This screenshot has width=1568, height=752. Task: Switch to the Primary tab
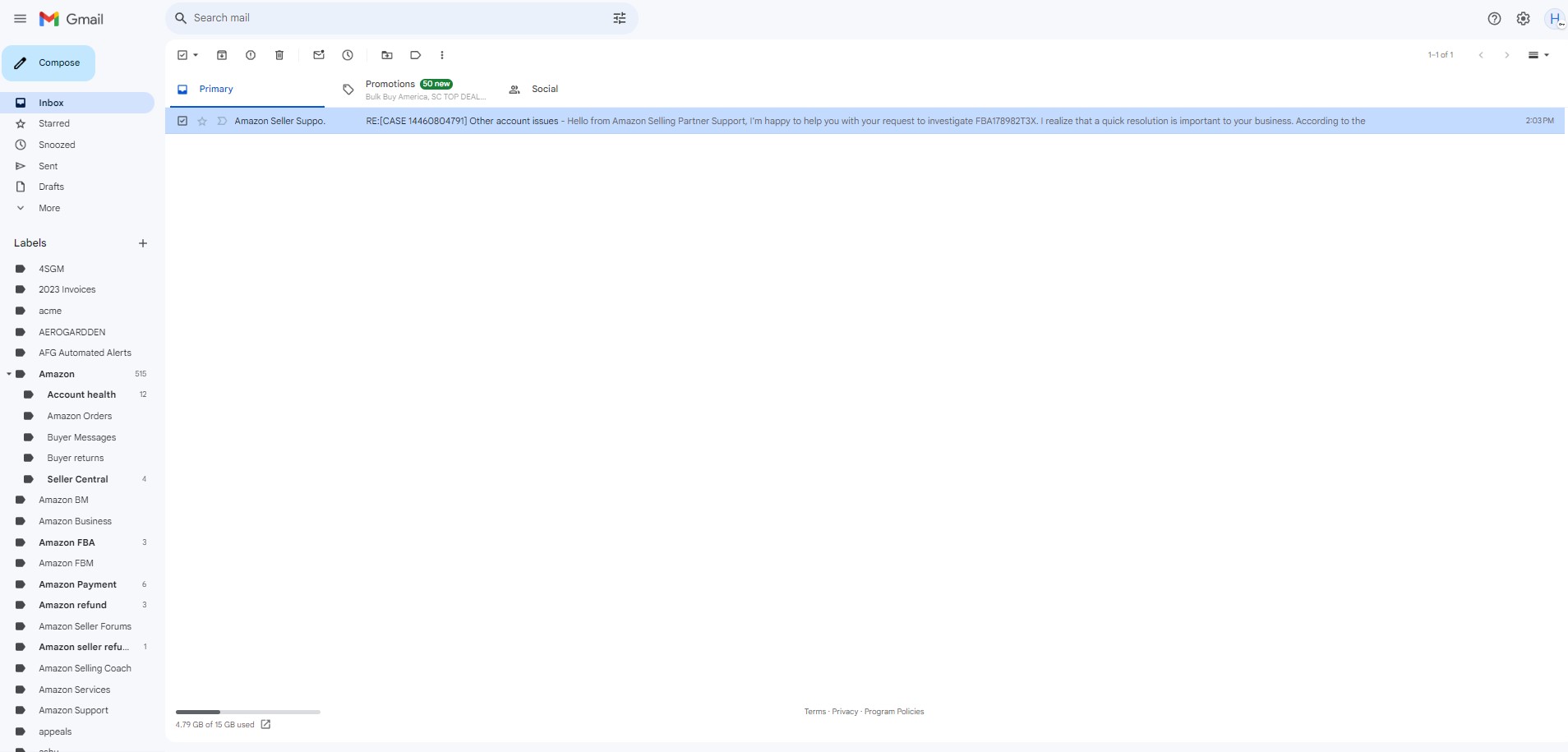tap(247, 89)
